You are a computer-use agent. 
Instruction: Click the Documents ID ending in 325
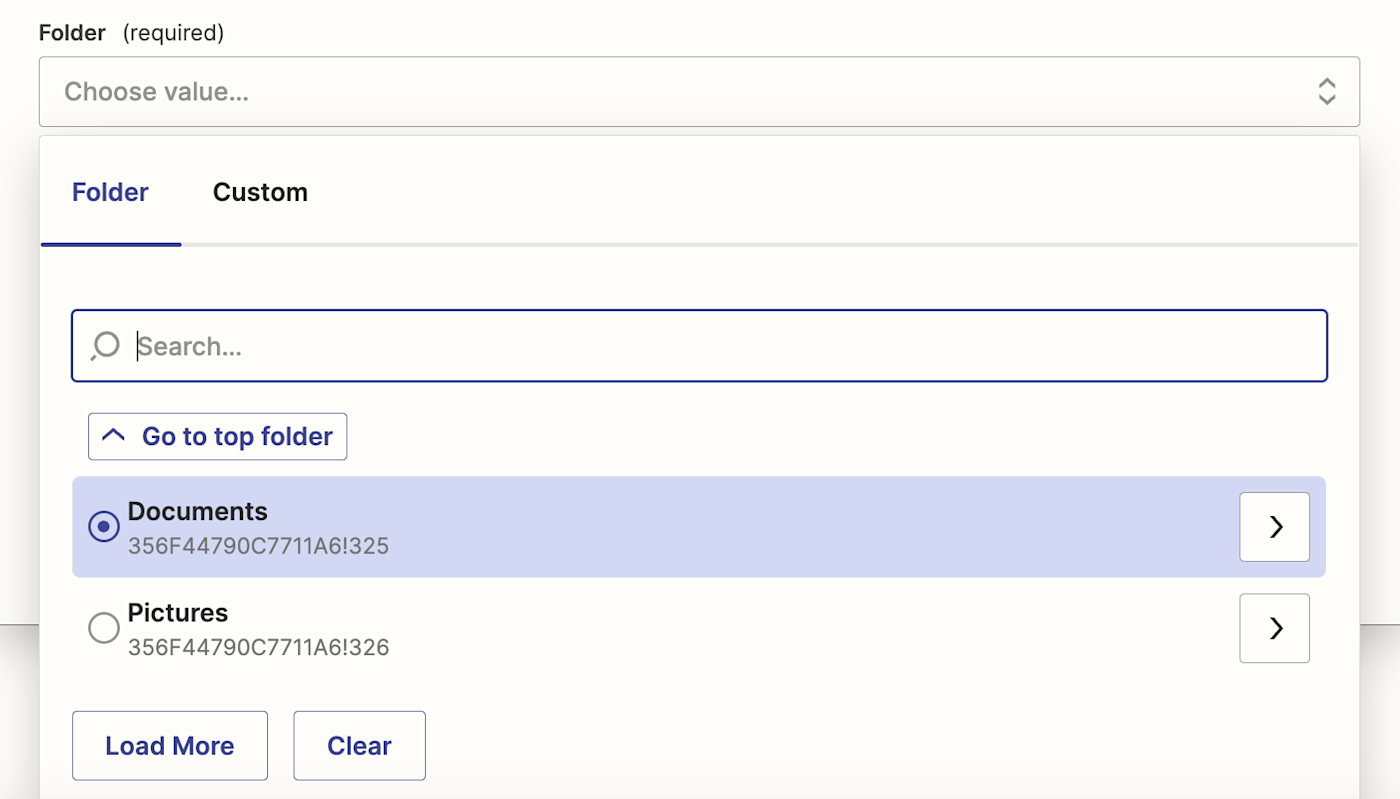coord(258,546)
